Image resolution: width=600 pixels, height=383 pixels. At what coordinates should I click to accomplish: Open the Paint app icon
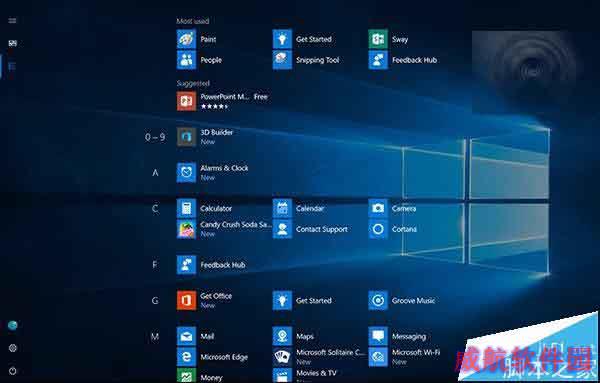click(186, 39)
